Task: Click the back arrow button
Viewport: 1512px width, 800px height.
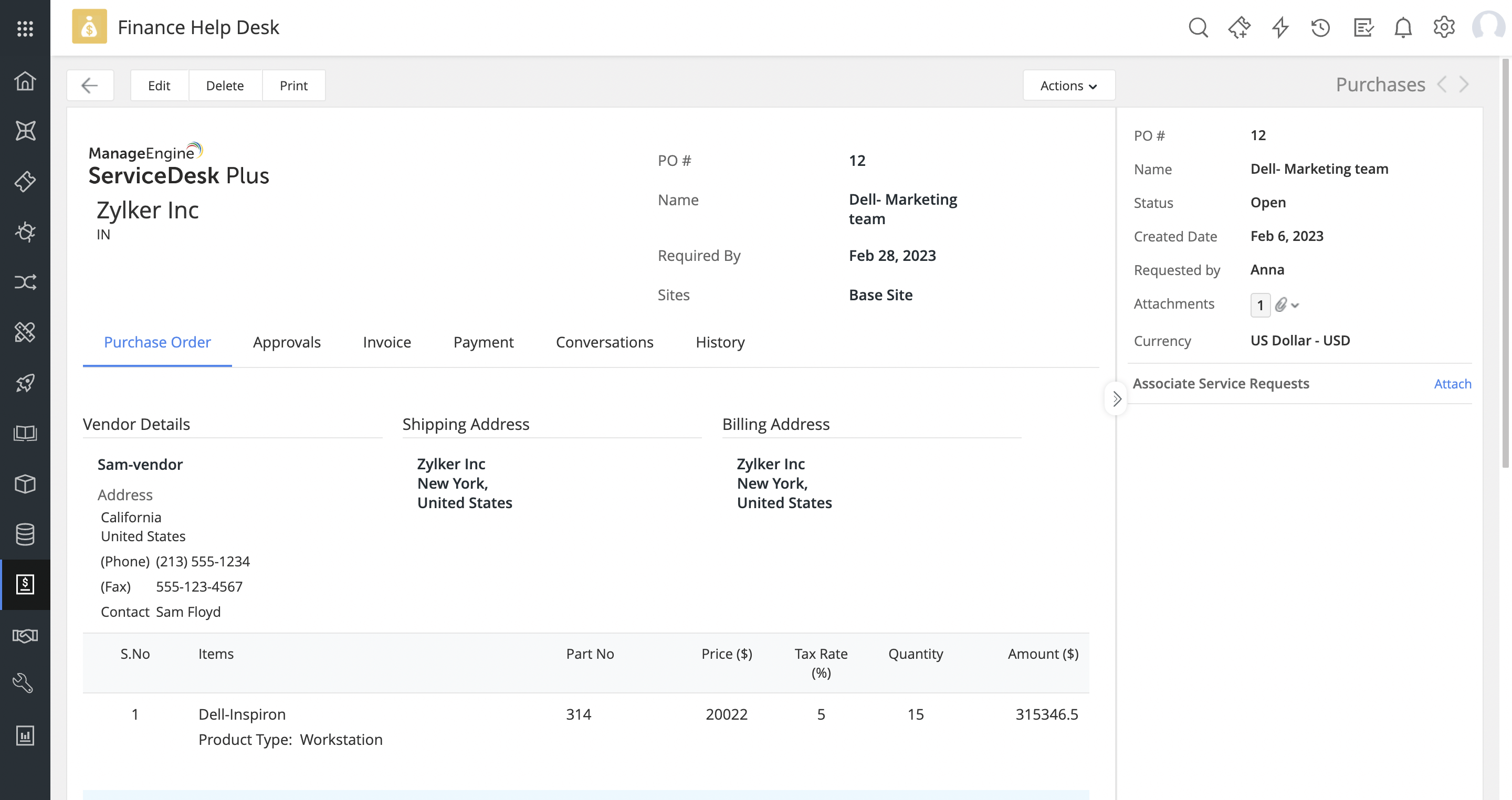Action: 90,86
